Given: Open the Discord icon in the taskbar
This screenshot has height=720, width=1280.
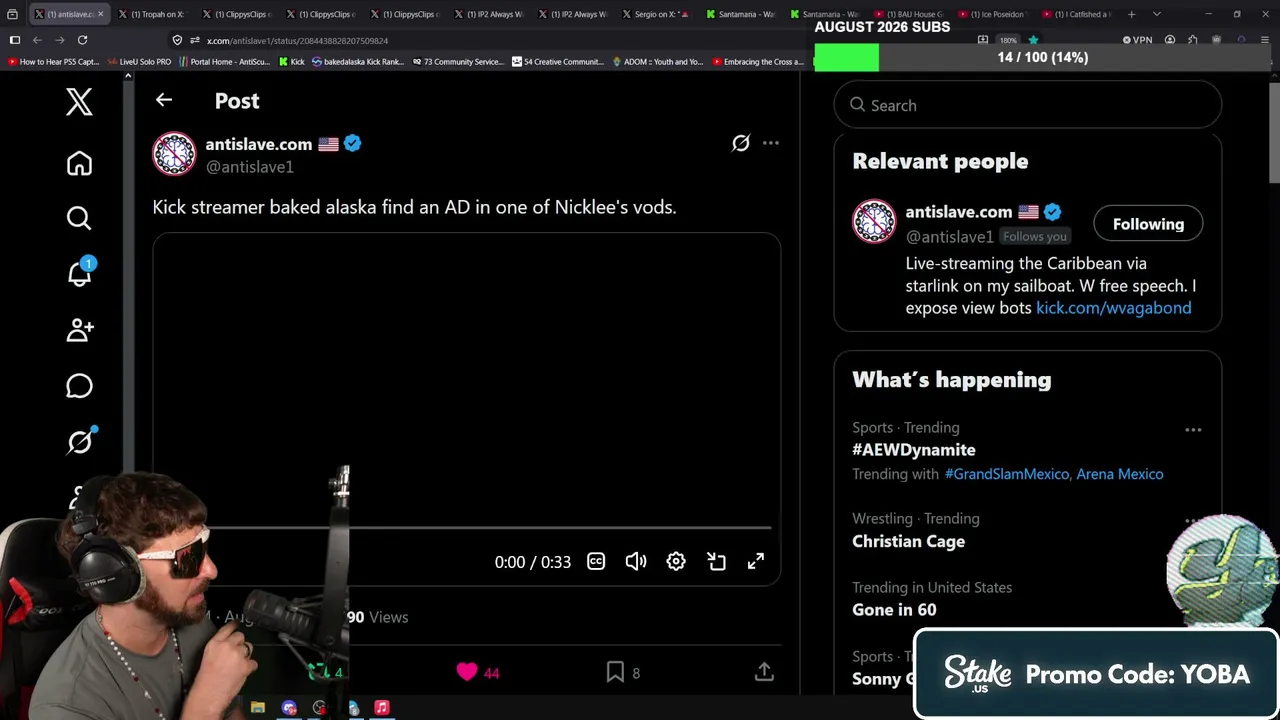Looking at the screenshot, I should [289, 707].
